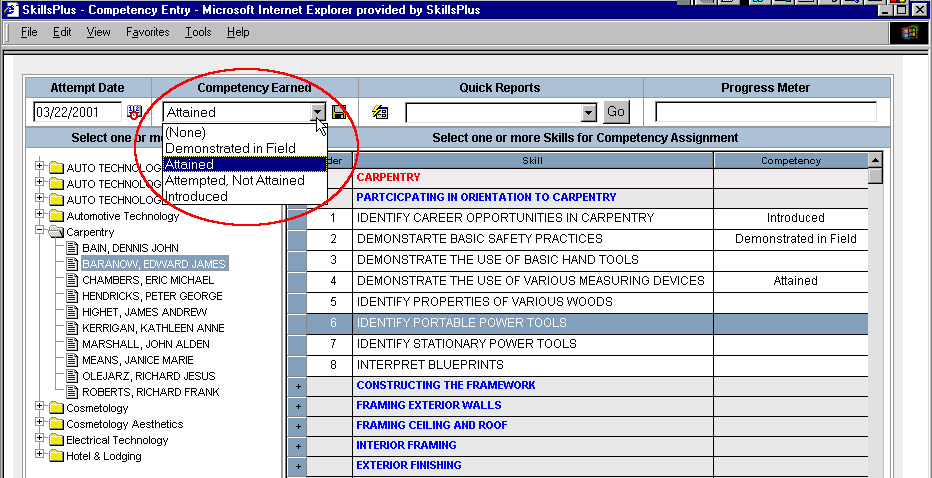Select student MARSHALL, JOHN ALDEN
The height and width of the screenshot is (478, 932).
(x=146, y=344)
